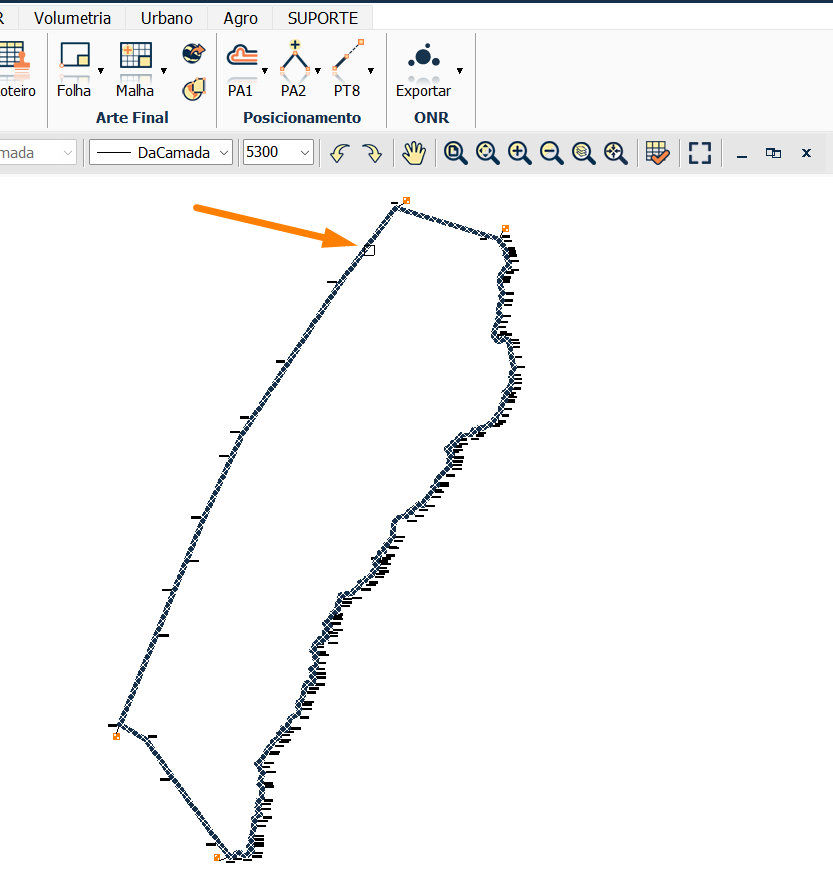Viewport: 833px width, 888px height.
Task: Click the zoom out magnifier
Action: tap(551, 153)
